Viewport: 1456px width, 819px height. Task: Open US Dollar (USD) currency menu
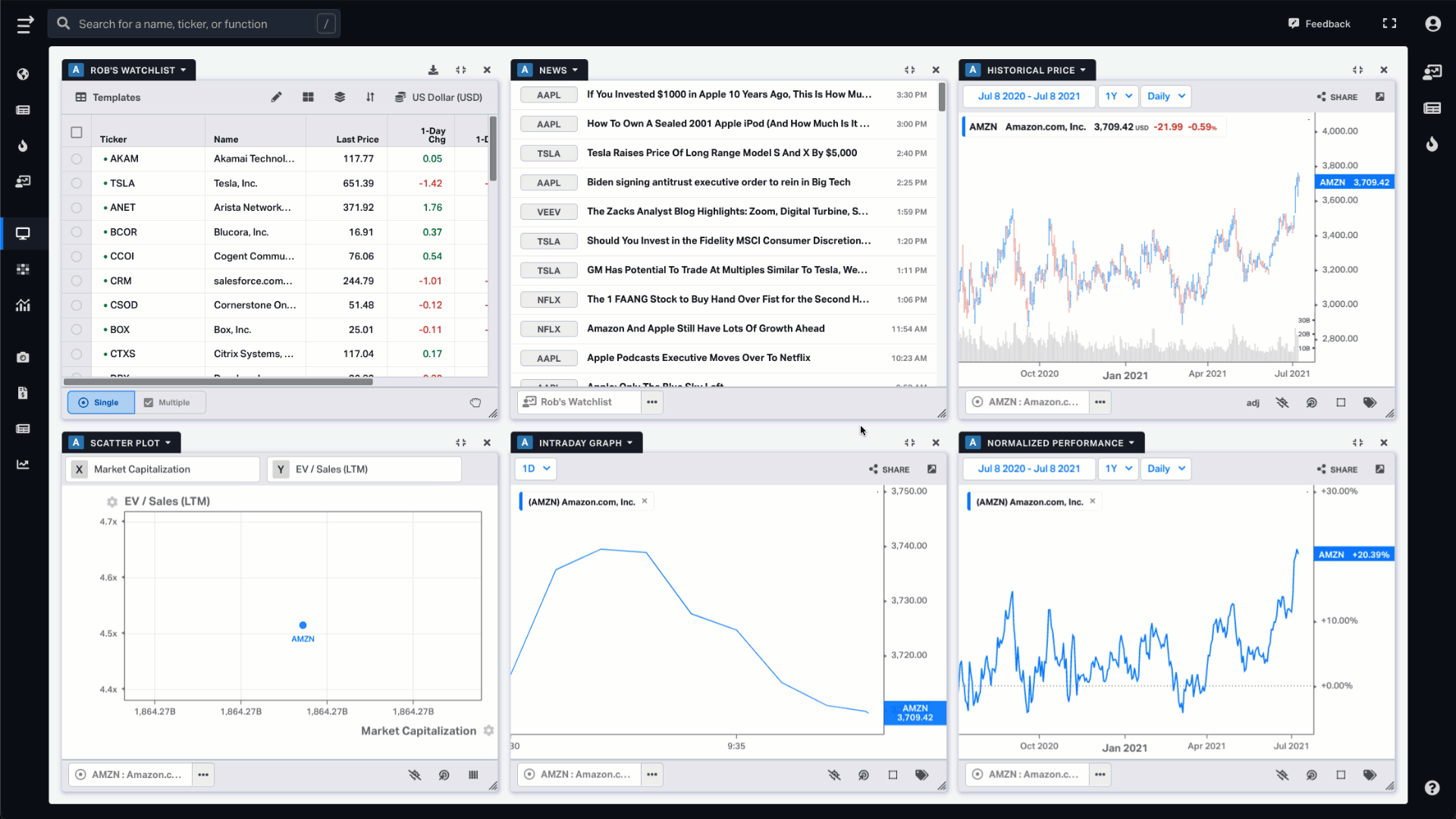click(x=439, y=97)
